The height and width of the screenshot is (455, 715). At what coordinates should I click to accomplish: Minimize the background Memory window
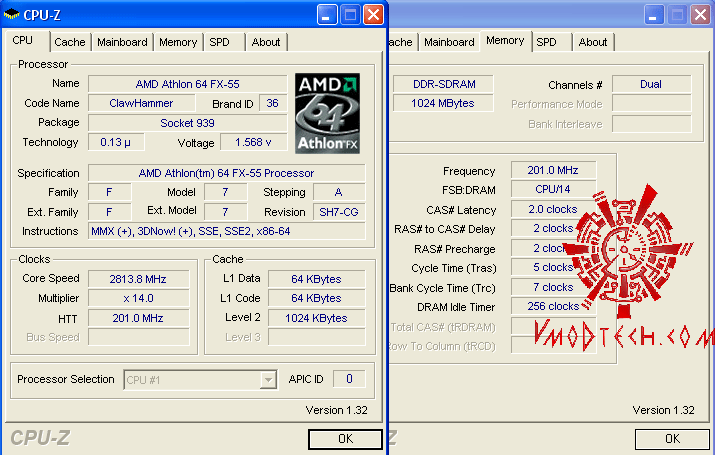(654, 15)
